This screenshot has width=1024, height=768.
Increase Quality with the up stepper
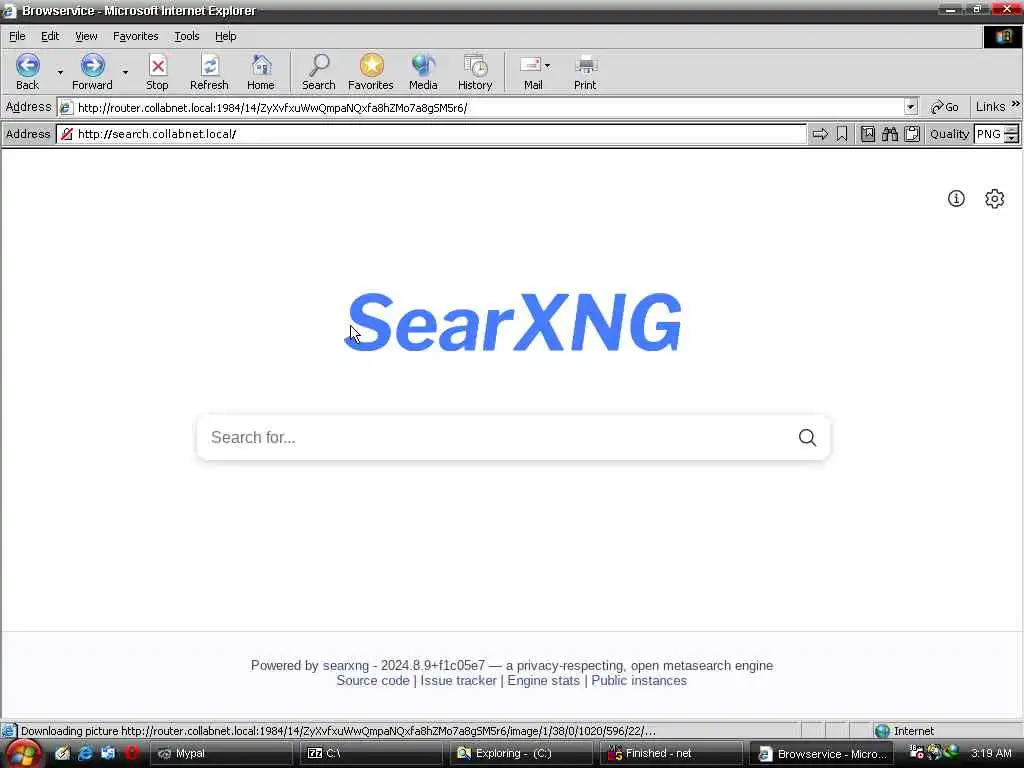coord(1011,129)
